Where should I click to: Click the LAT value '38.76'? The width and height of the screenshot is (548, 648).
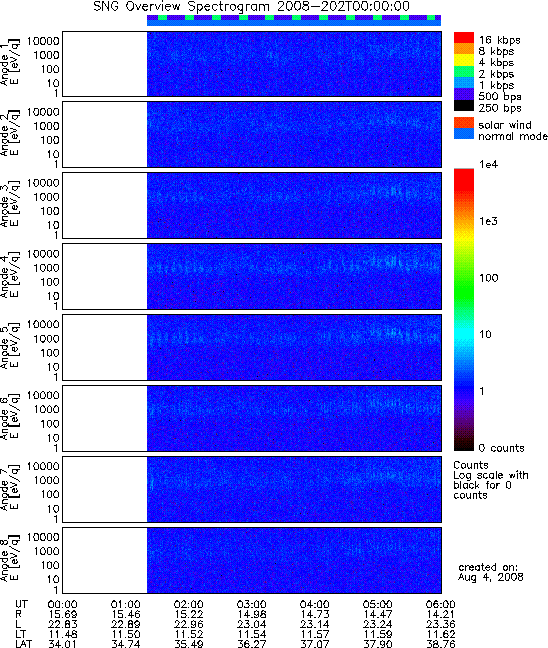441,644
